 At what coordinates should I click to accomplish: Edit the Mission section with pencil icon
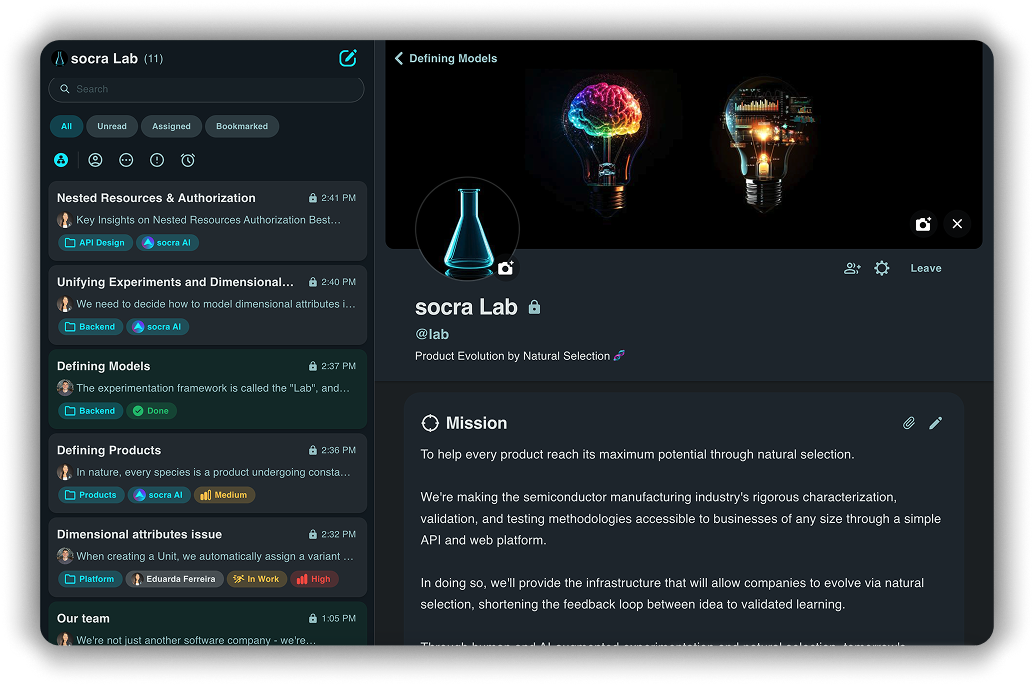pyautogui.click(x=935, y=423)
